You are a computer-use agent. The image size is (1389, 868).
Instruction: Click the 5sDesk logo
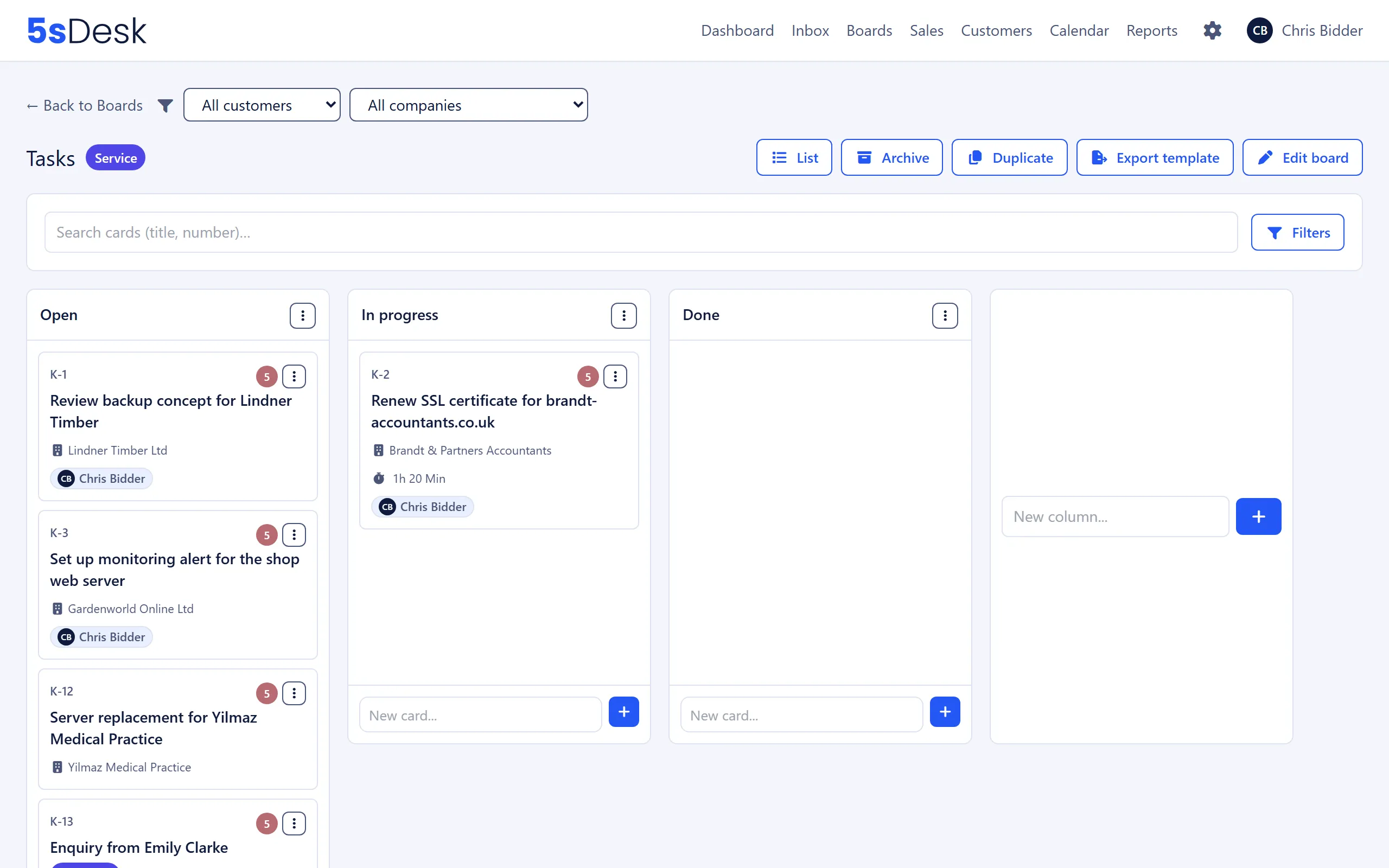87,30
